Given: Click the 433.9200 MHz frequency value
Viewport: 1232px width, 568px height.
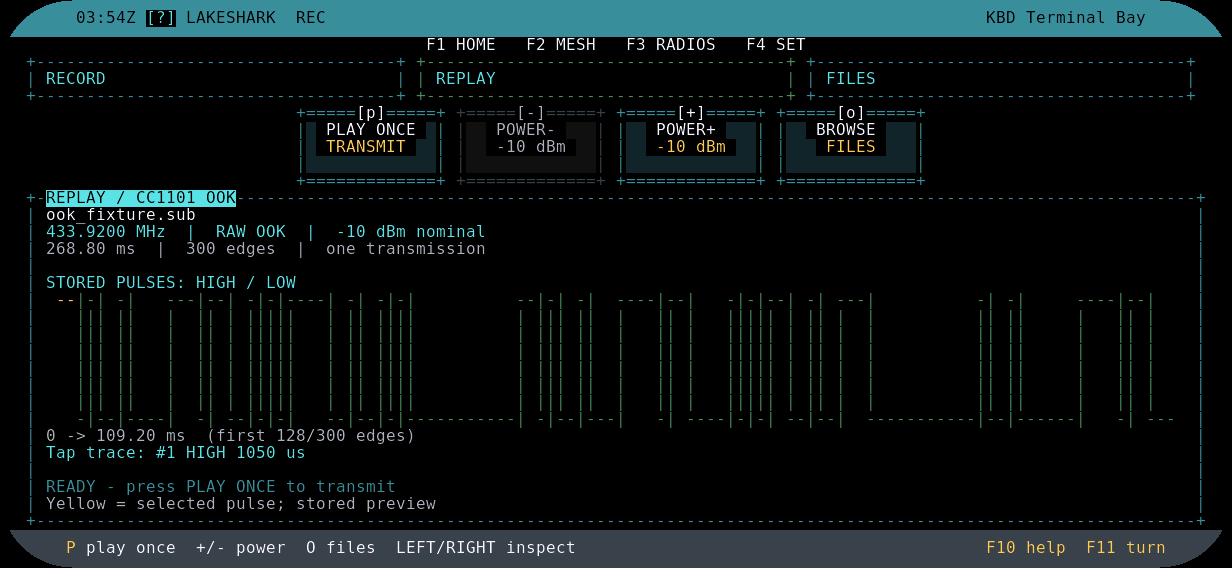Looking at the screenshot, I should tap(106, 232).
